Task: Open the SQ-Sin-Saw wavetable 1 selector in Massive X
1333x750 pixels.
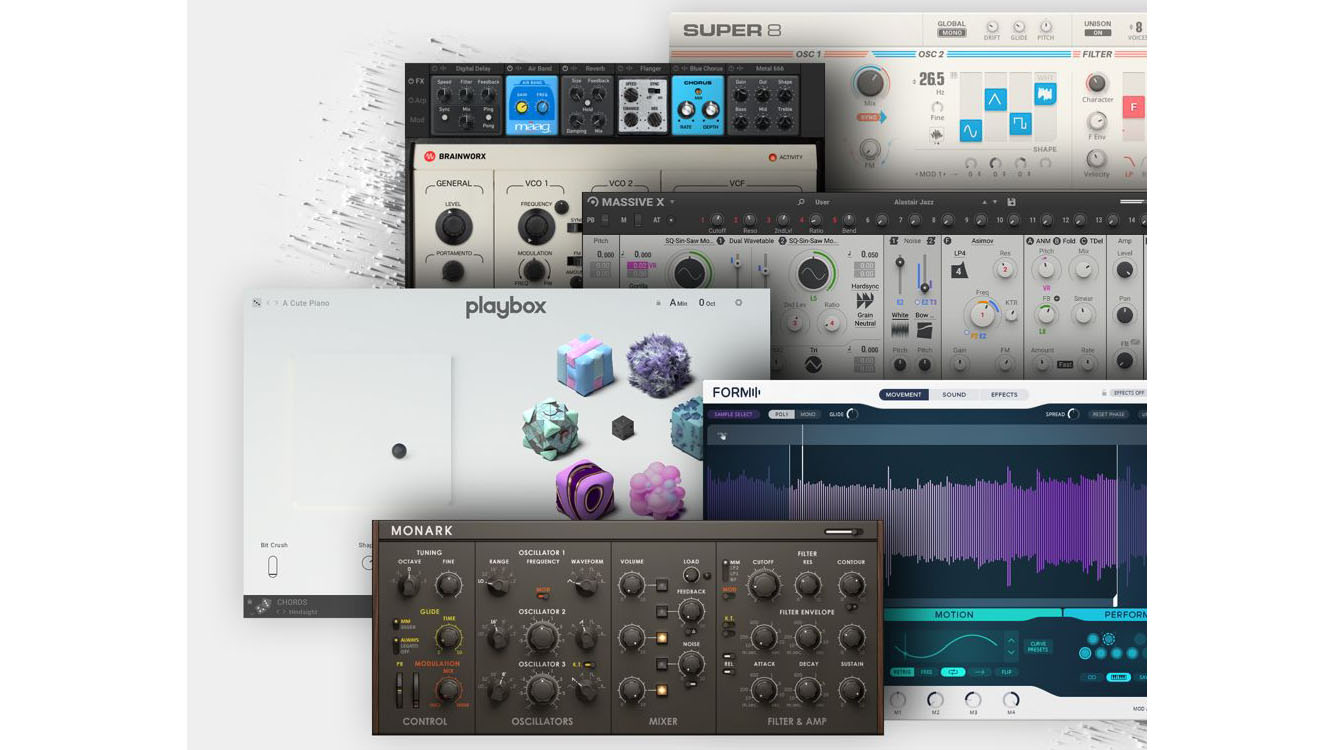Action: [688, 241]
